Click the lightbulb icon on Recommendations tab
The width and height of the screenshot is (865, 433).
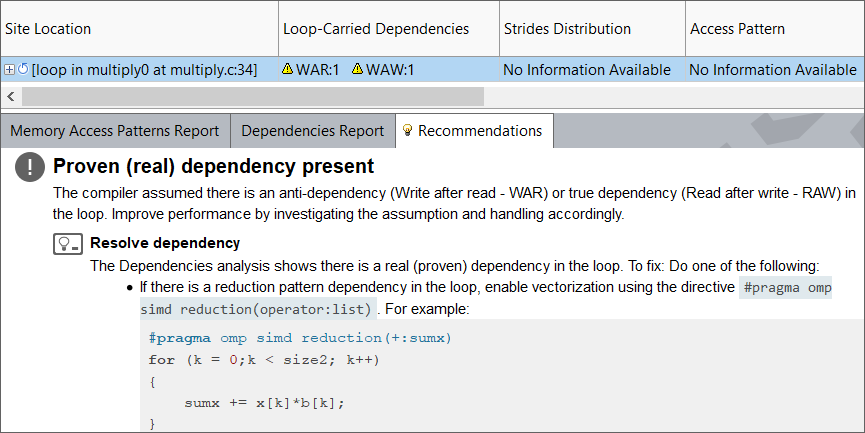407,131
